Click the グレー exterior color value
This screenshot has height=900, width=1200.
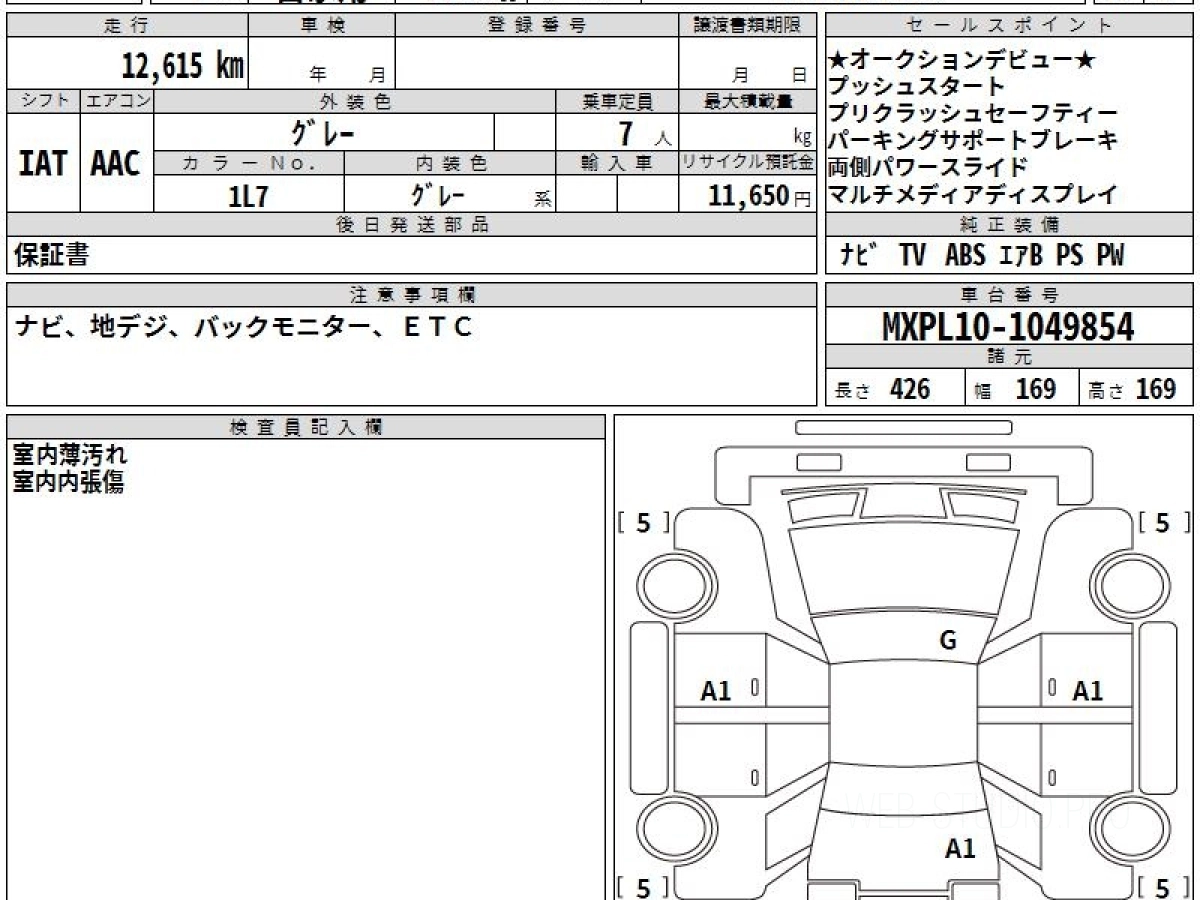coord(324,132)
